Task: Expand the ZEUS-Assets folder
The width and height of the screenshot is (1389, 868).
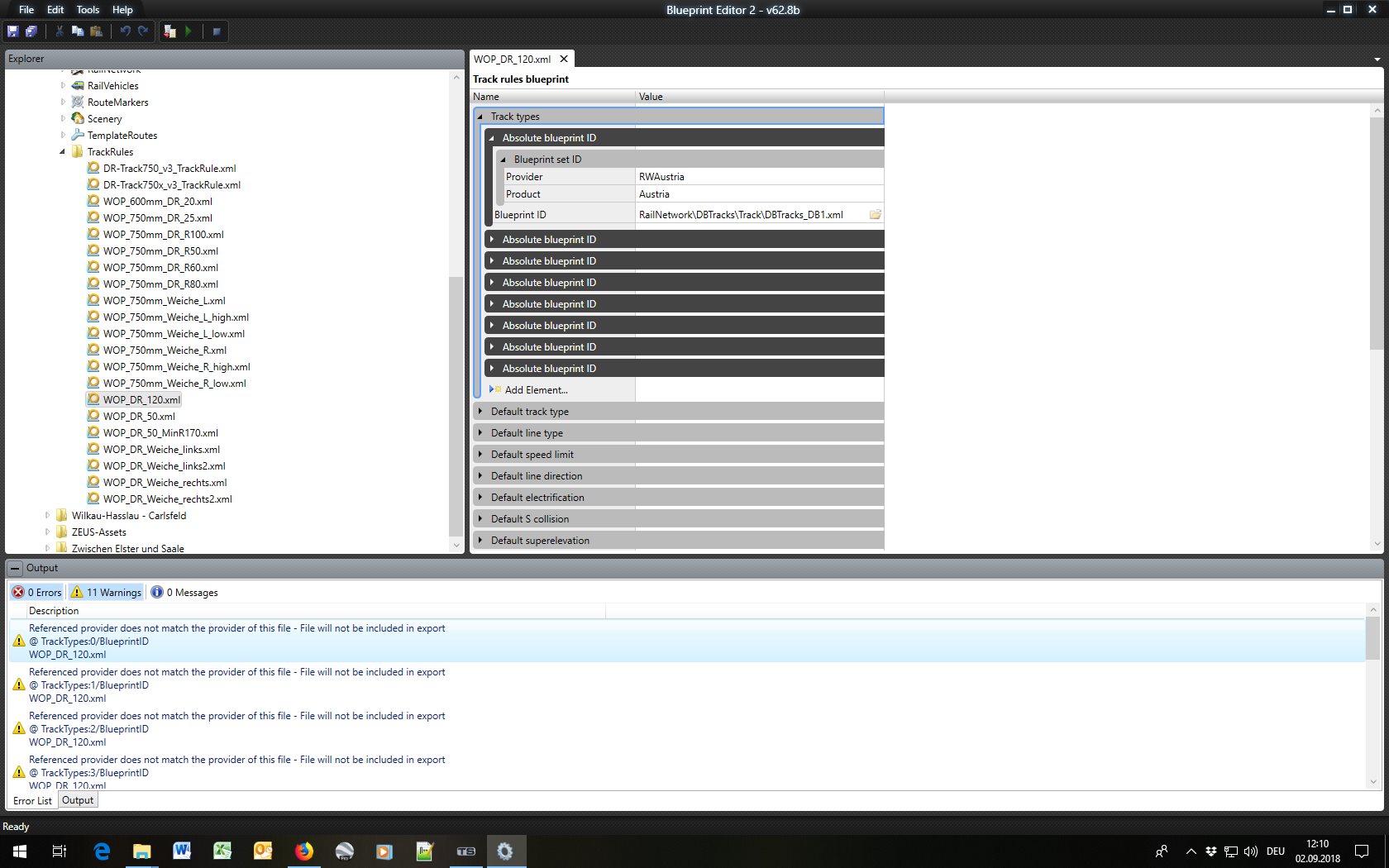Action: tap(47, 532)
